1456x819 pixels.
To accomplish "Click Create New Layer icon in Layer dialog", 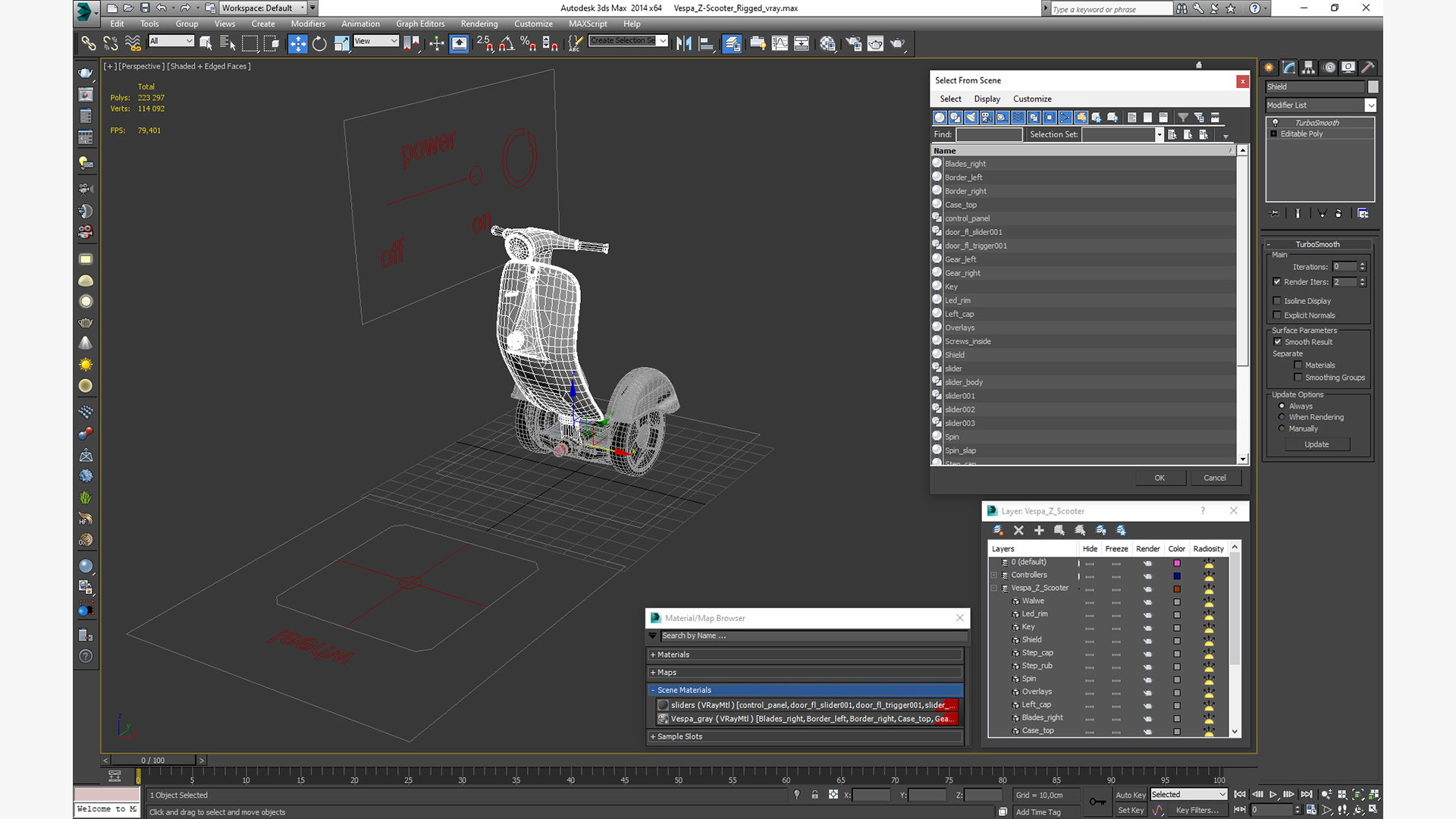I will click(998, 531).
